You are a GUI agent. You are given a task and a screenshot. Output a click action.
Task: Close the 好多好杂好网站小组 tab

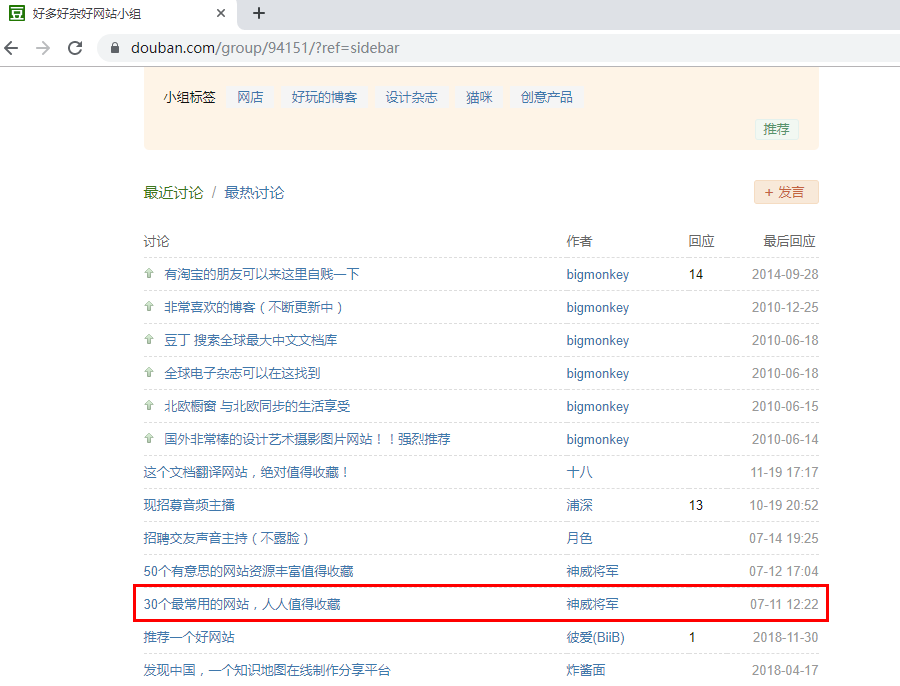pos(221,13)
